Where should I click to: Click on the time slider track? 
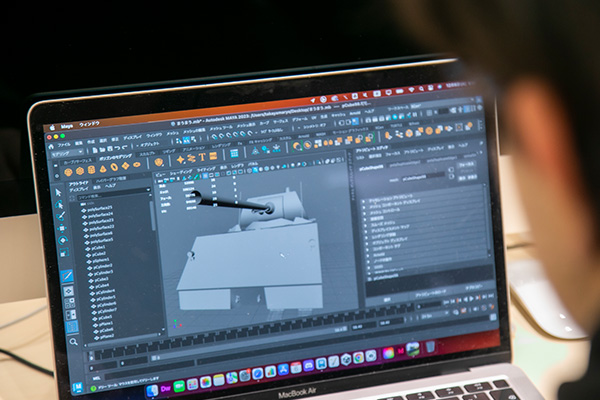click(253, 330)
